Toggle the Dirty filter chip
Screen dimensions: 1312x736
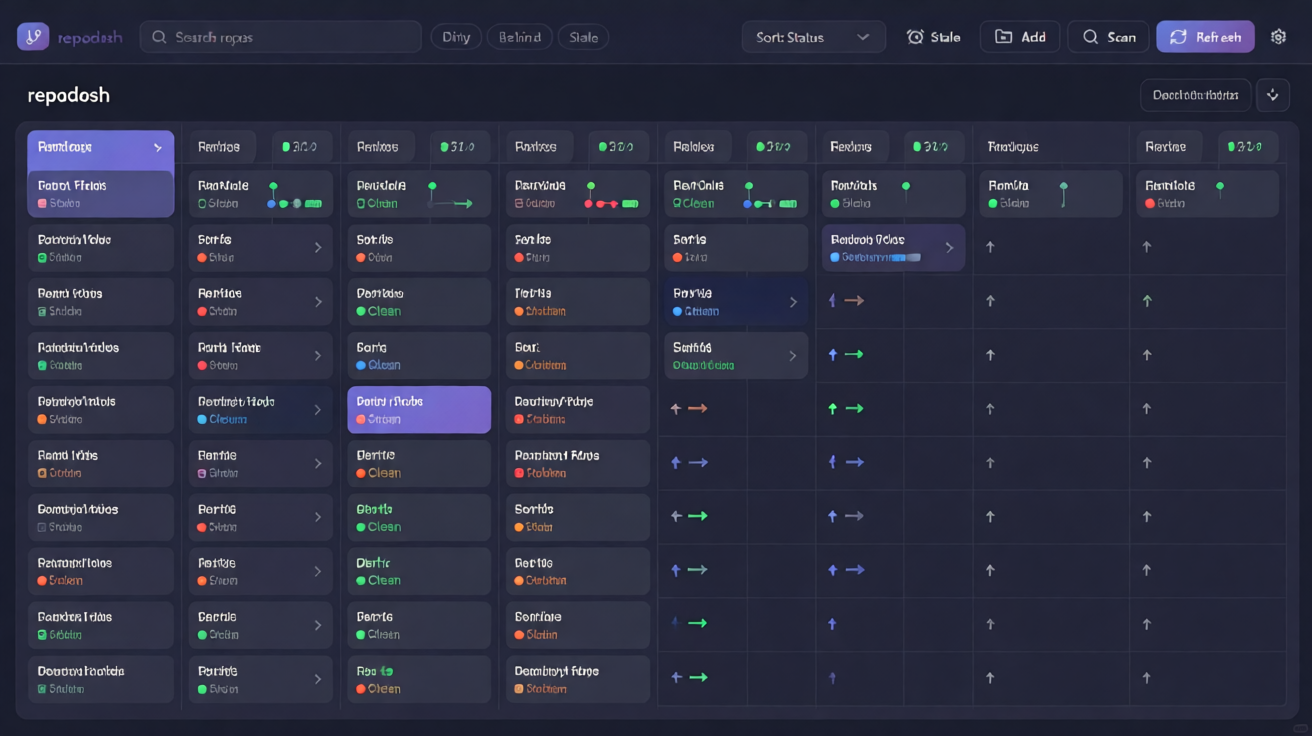(456, 37)
